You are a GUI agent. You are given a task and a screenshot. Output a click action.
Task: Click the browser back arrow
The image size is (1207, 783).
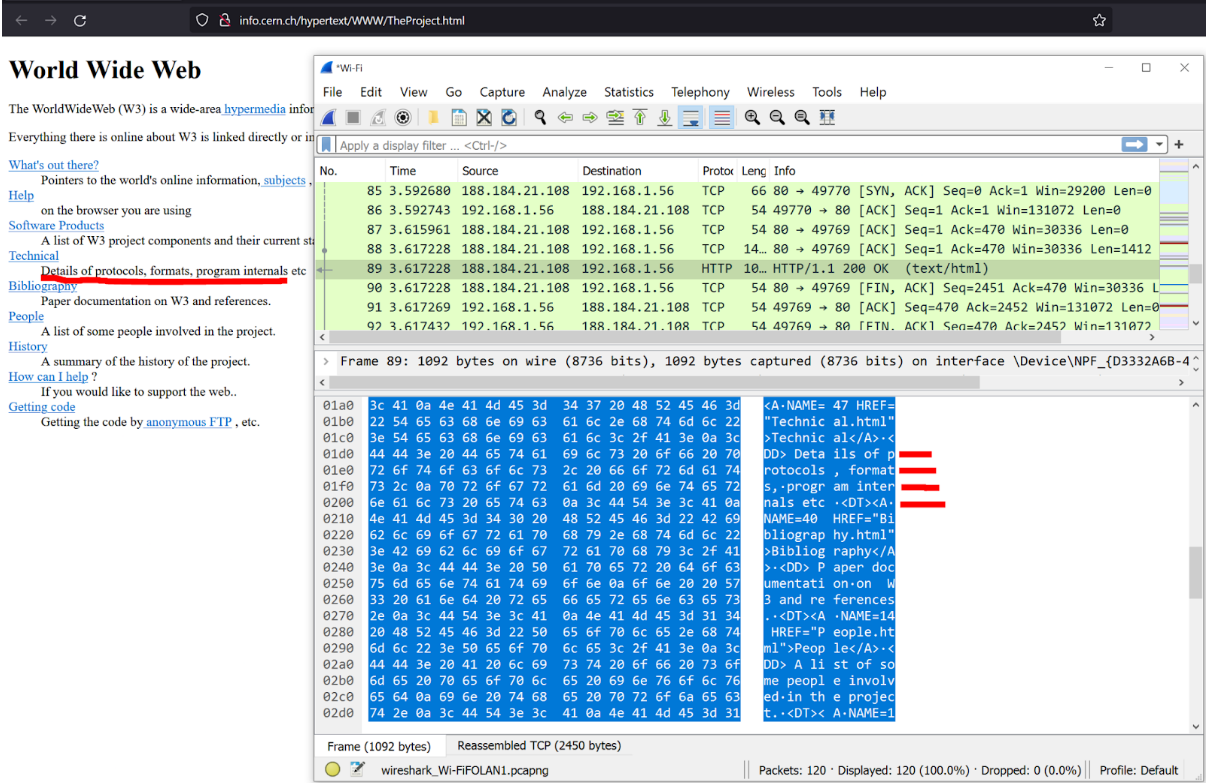pos(22,20)
